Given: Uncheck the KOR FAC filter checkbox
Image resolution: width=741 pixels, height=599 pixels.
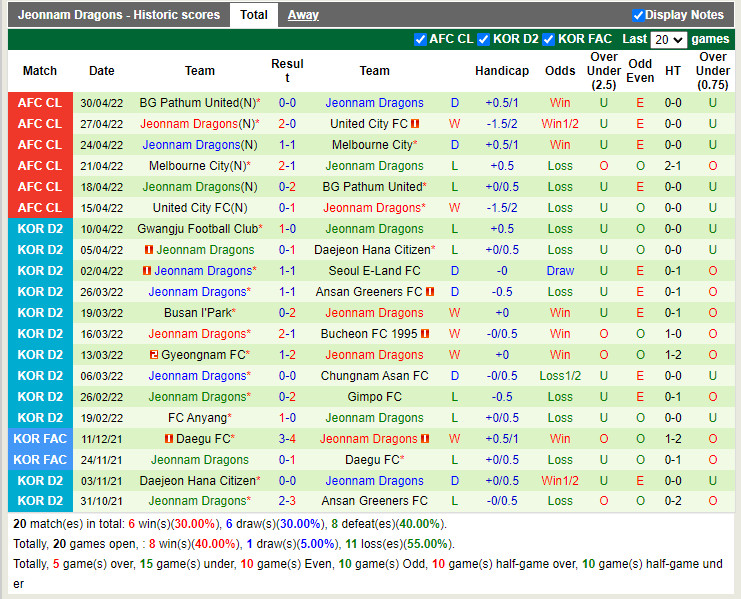Looking at the screenshot, I should [x=549, y=39].
